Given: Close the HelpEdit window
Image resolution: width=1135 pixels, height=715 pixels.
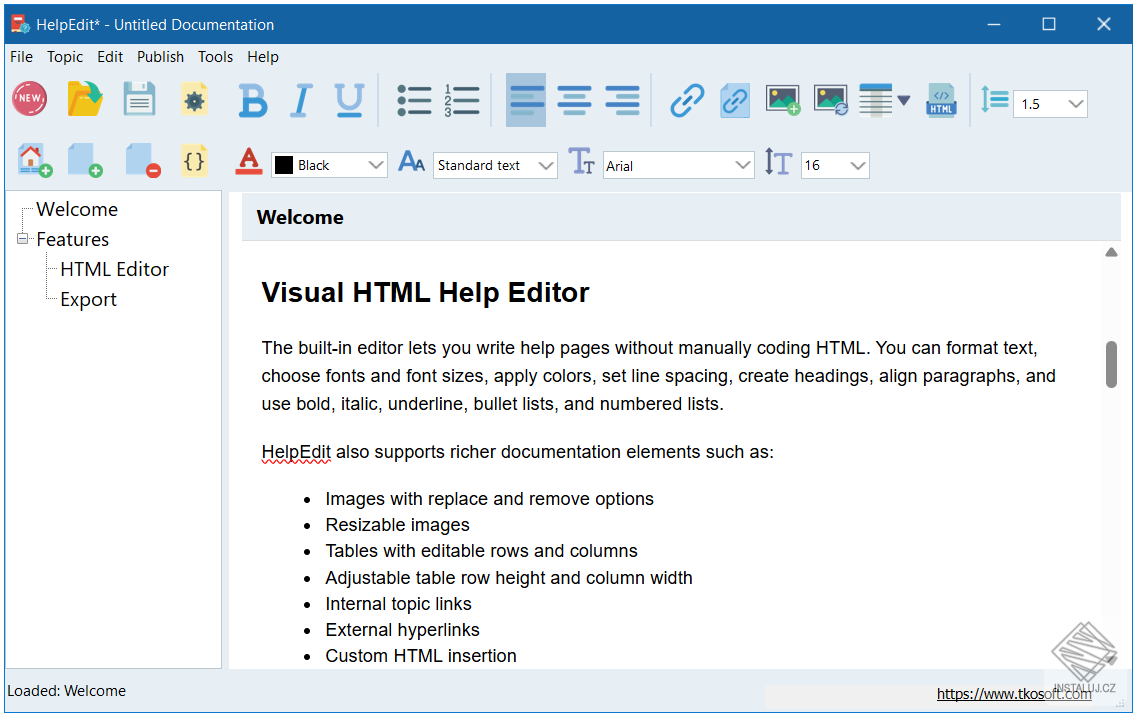Looking at the screenshot, I should tap(1104, 24).
